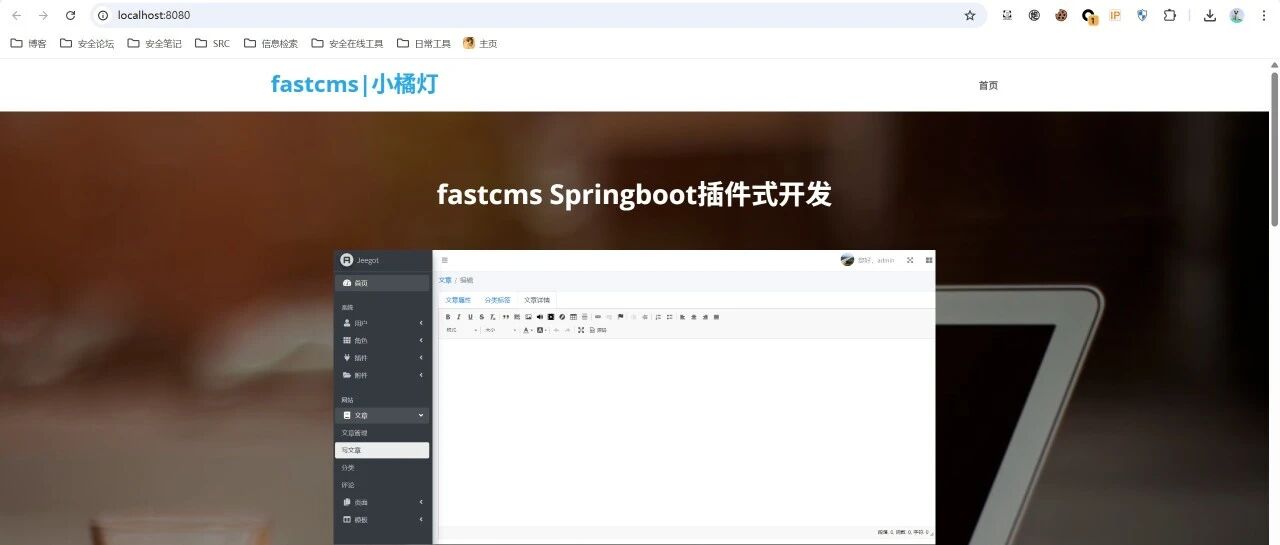
Task: Open the 信息检索 bookmark folder
Action: [x=271, y=43]
